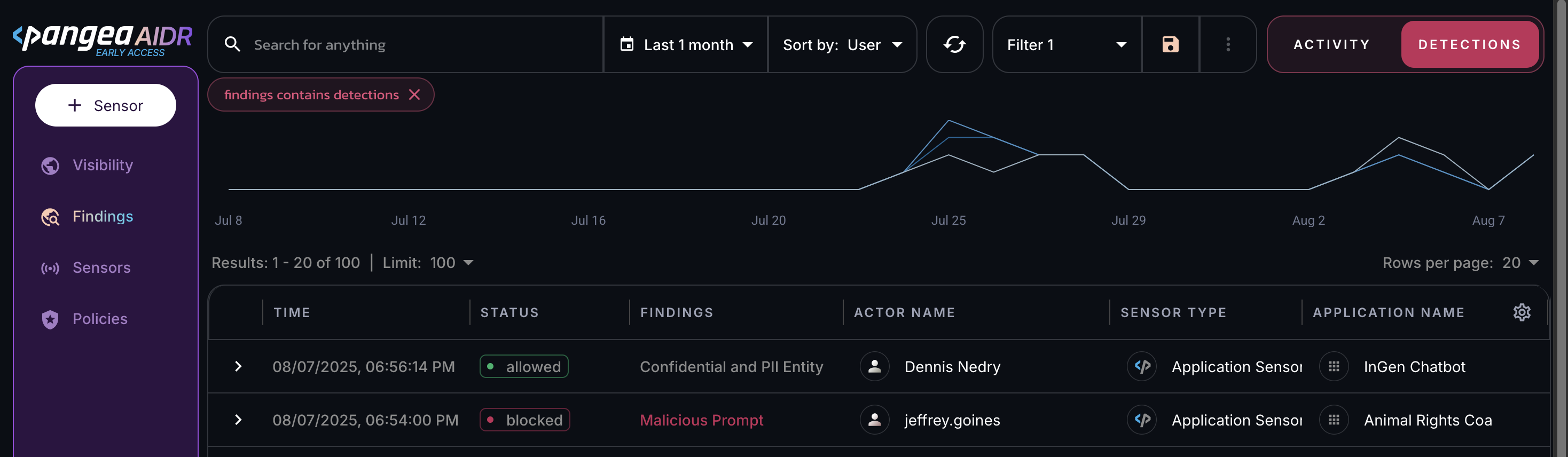This screenshot has width=1568, height=457.
Task: Click the Confidential and PII Entity finding
Action: tap(731, 366)
